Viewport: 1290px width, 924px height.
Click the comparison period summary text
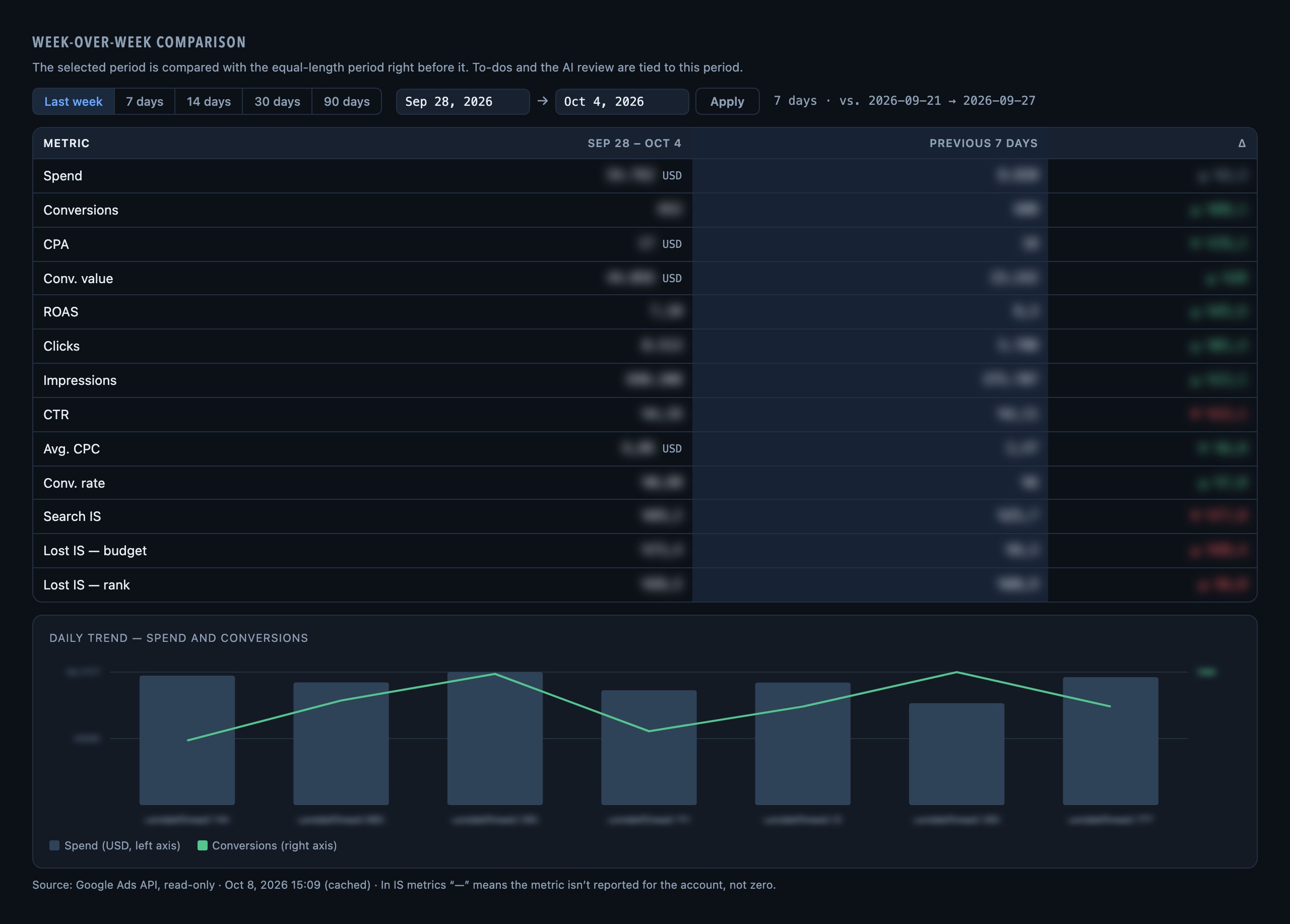pyautogui.click(x=905, y=101)
